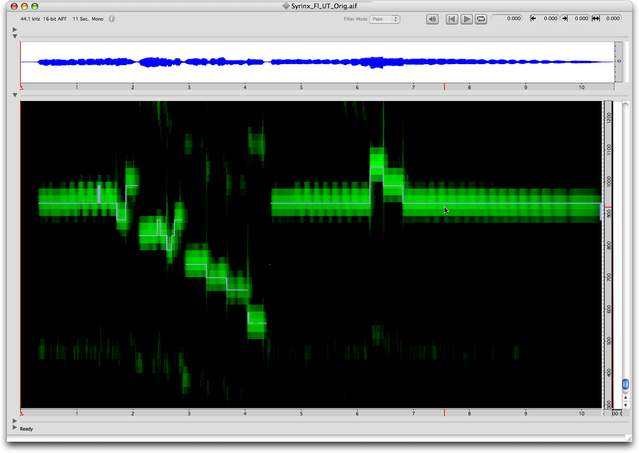Click the current time position field
The image size is (639, 453).
[x=512, y=19]
